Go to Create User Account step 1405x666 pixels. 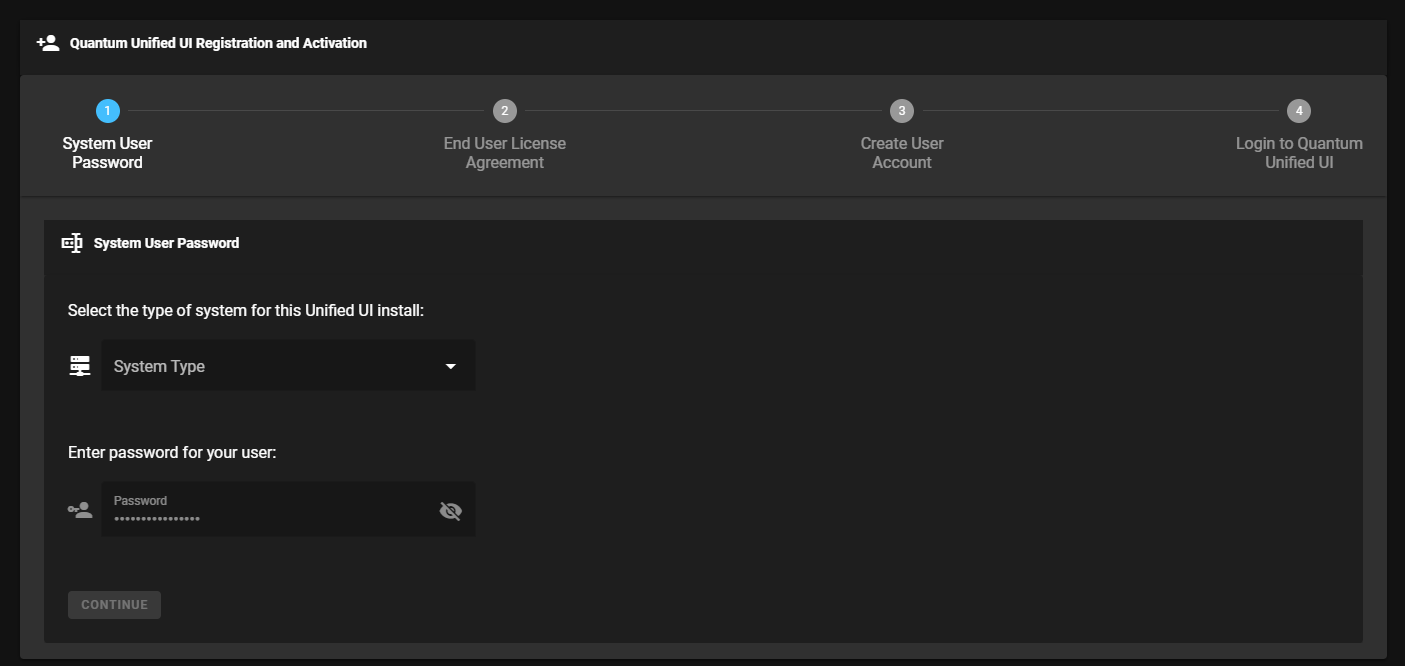pyautogui.click(x=902, y=153)
